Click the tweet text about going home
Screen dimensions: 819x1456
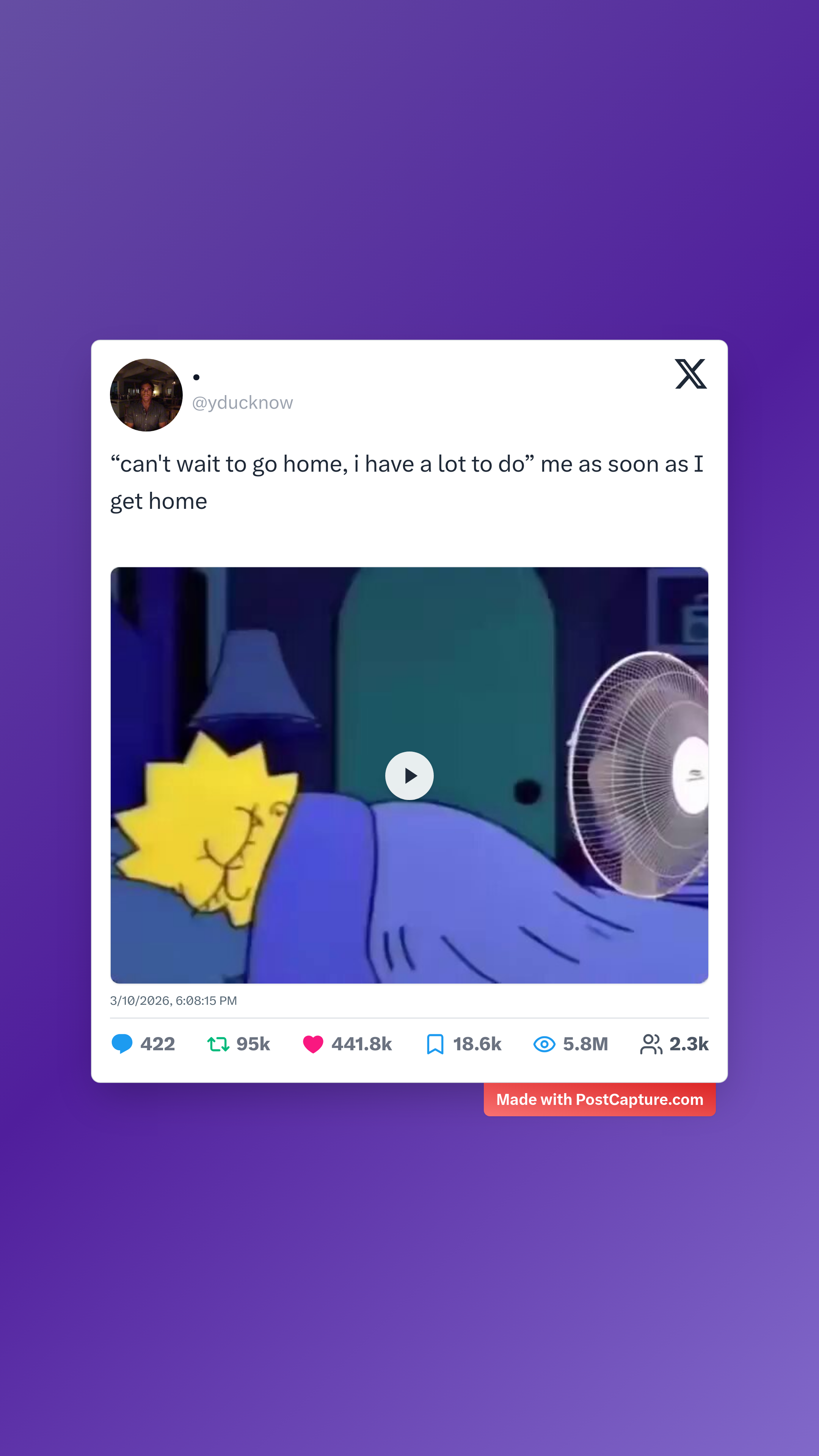click(407, 483)
